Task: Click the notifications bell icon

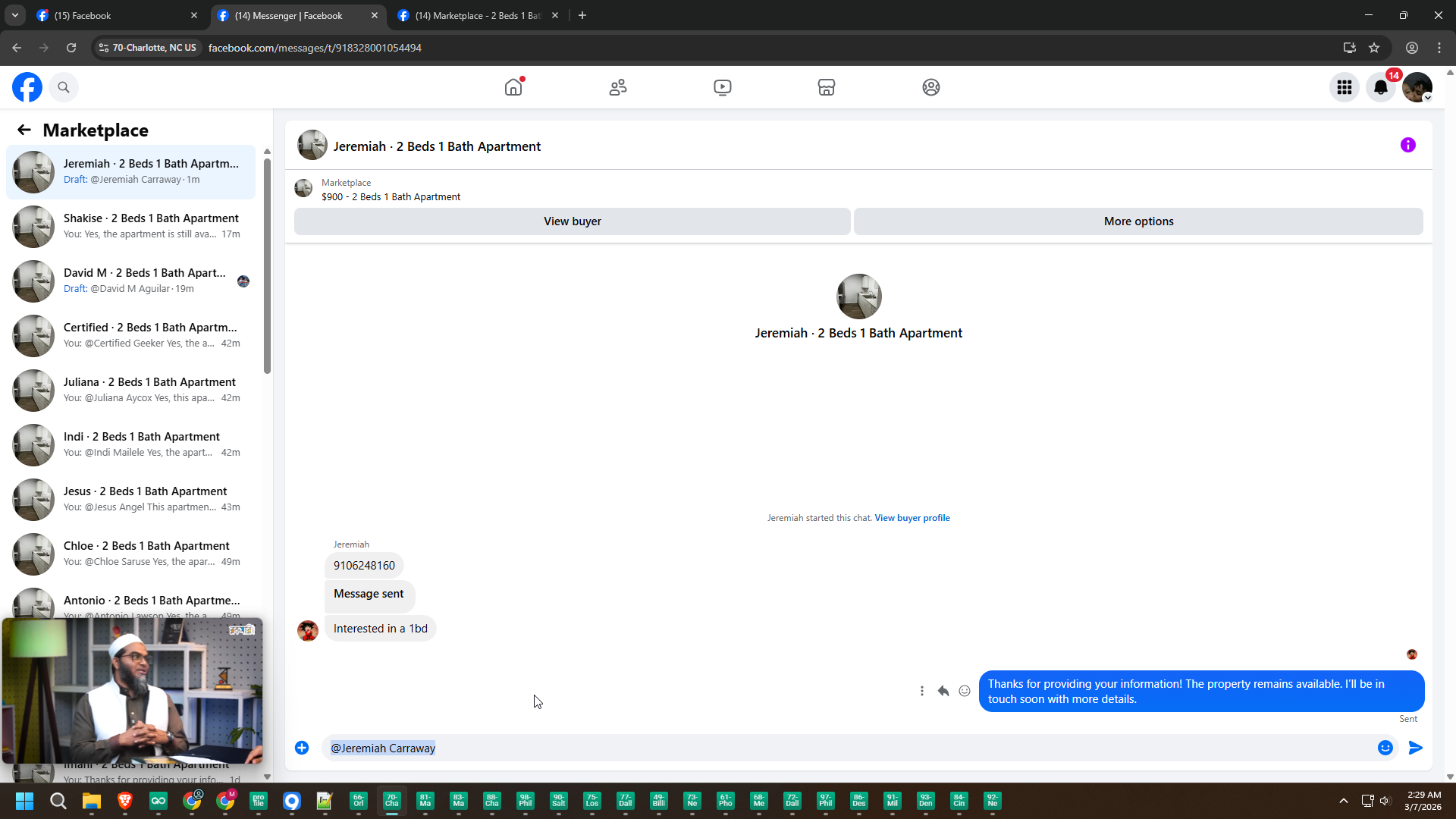Action: (x=1381, y=87)
